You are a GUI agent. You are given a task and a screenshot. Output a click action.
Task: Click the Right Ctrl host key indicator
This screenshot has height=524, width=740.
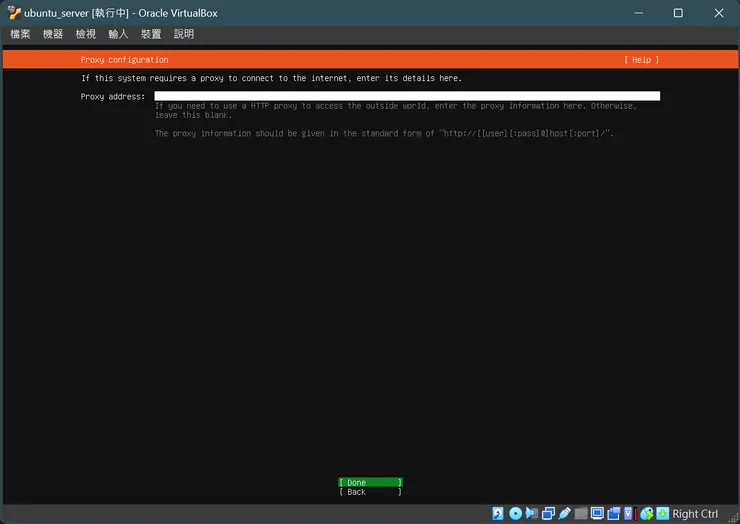coord(695,514)
